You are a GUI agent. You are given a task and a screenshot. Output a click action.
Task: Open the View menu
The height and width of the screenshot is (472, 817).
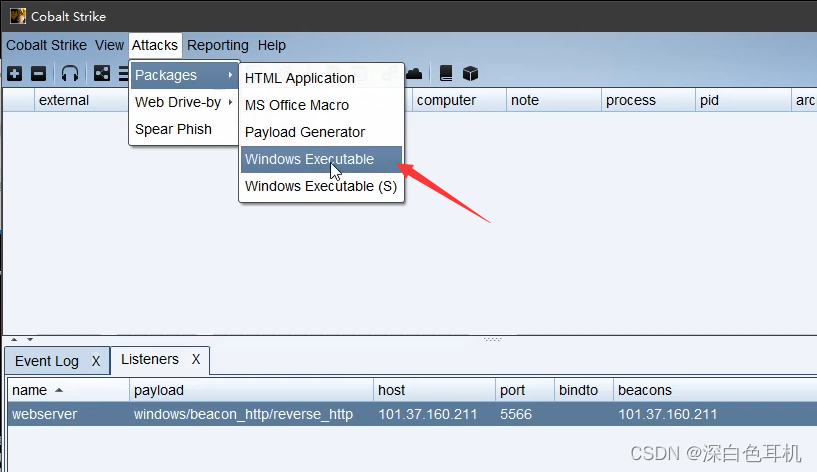[x=109, y=45]
